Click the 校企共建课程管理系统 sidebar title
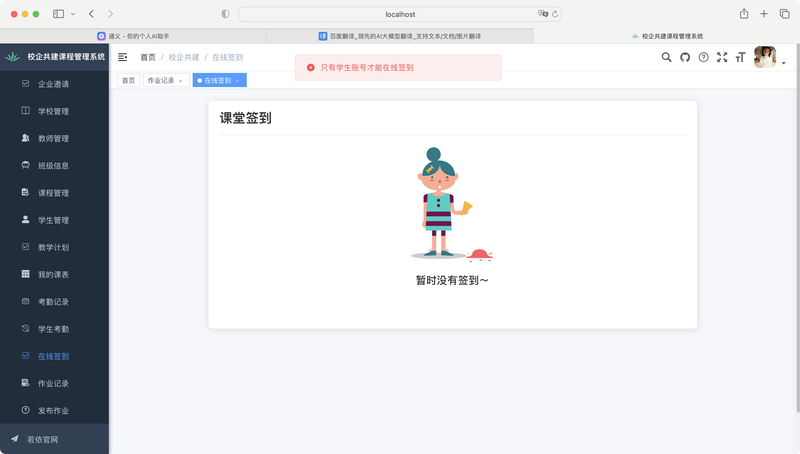Image resolution: width=800 pixels, height=454 pixels. pyautogui.click(x=66, y=57)
